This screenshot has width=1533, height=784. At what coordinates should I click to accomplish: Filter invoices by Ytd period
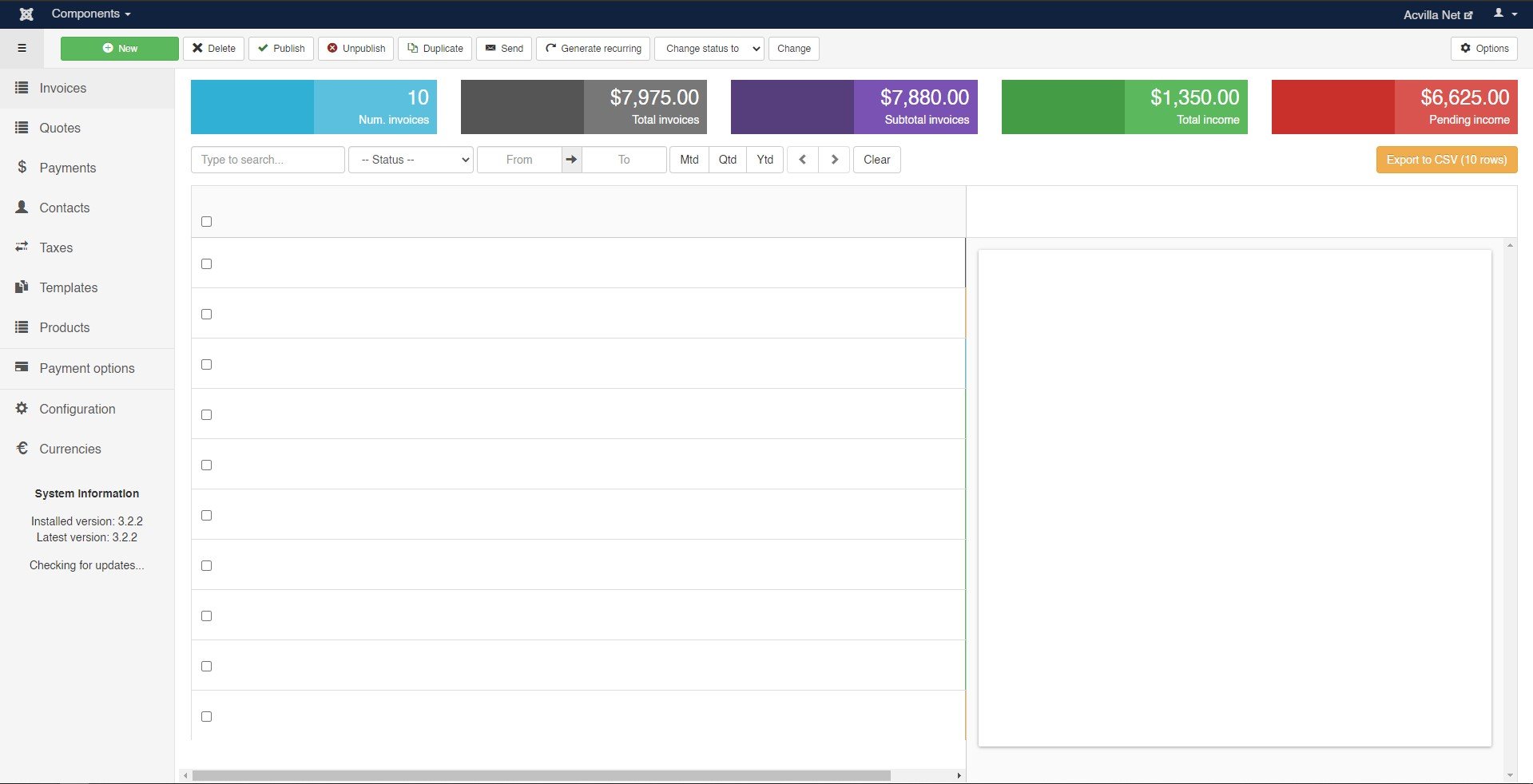(x=765, y=160)
